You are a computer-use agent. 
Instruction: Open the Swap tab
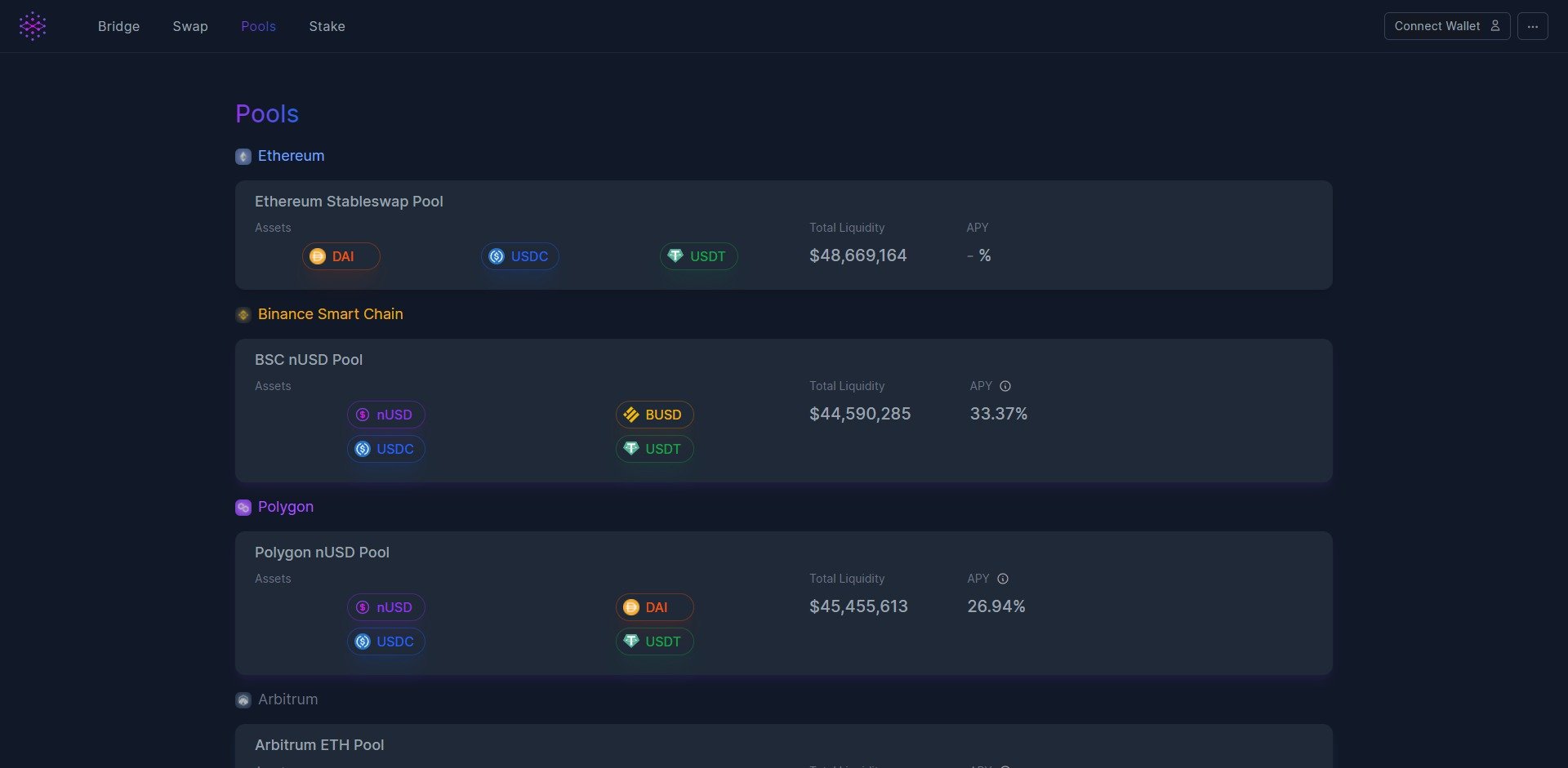click(190, 26)
